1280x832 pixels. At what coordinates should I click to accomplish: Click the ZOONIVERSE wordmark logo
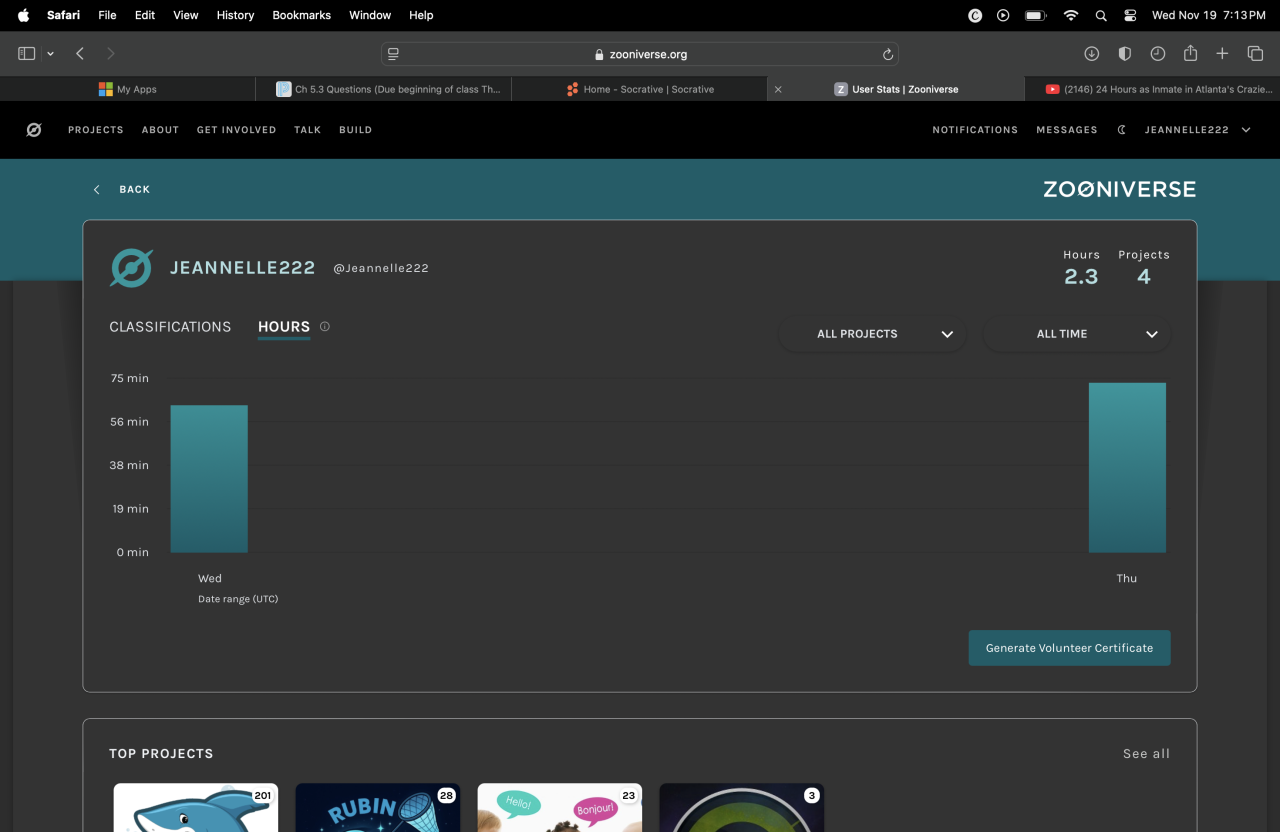[1119, 189]
